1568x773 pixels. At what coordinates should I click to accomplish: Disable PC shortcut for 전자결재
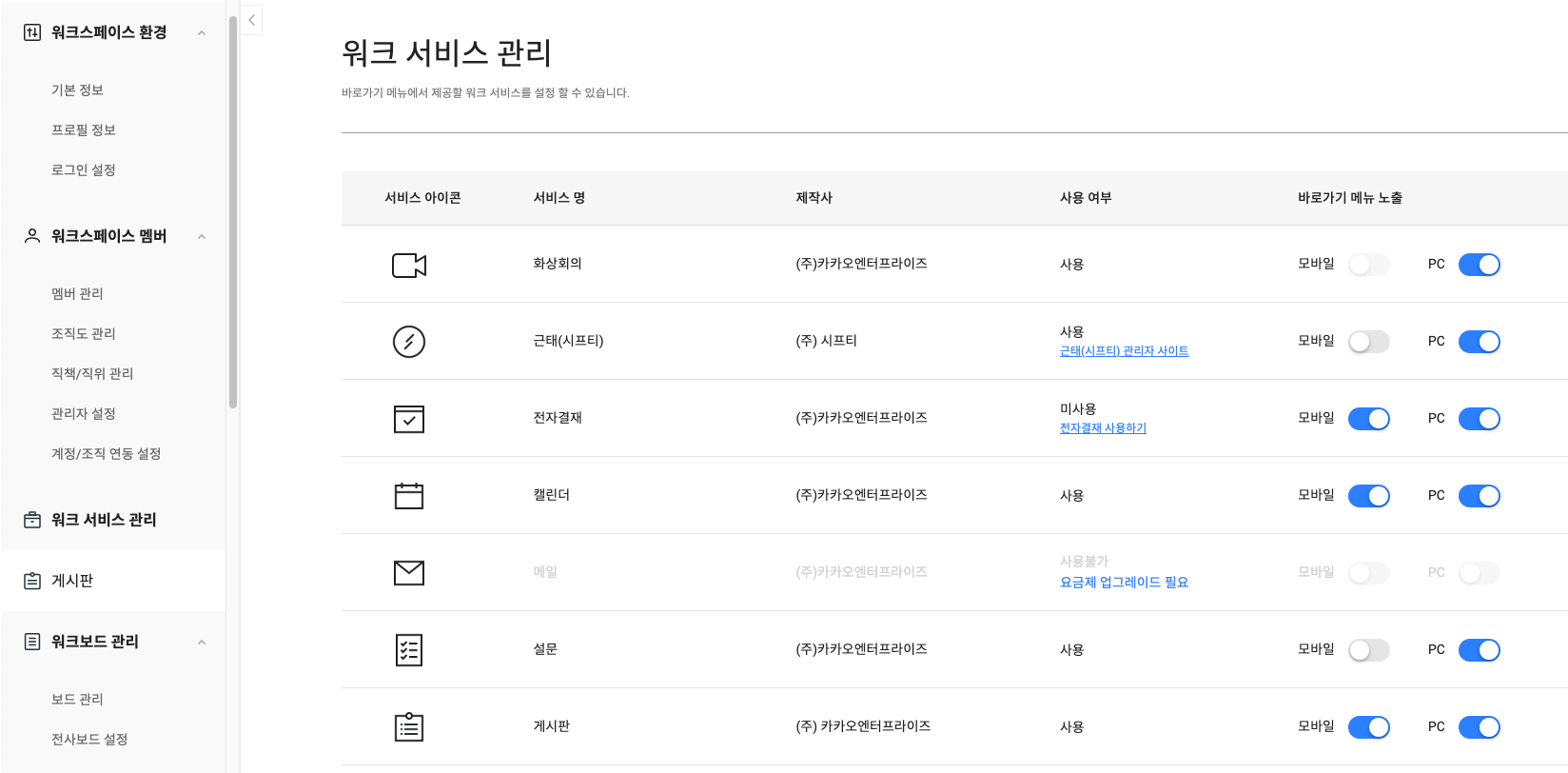point(1479,419)
